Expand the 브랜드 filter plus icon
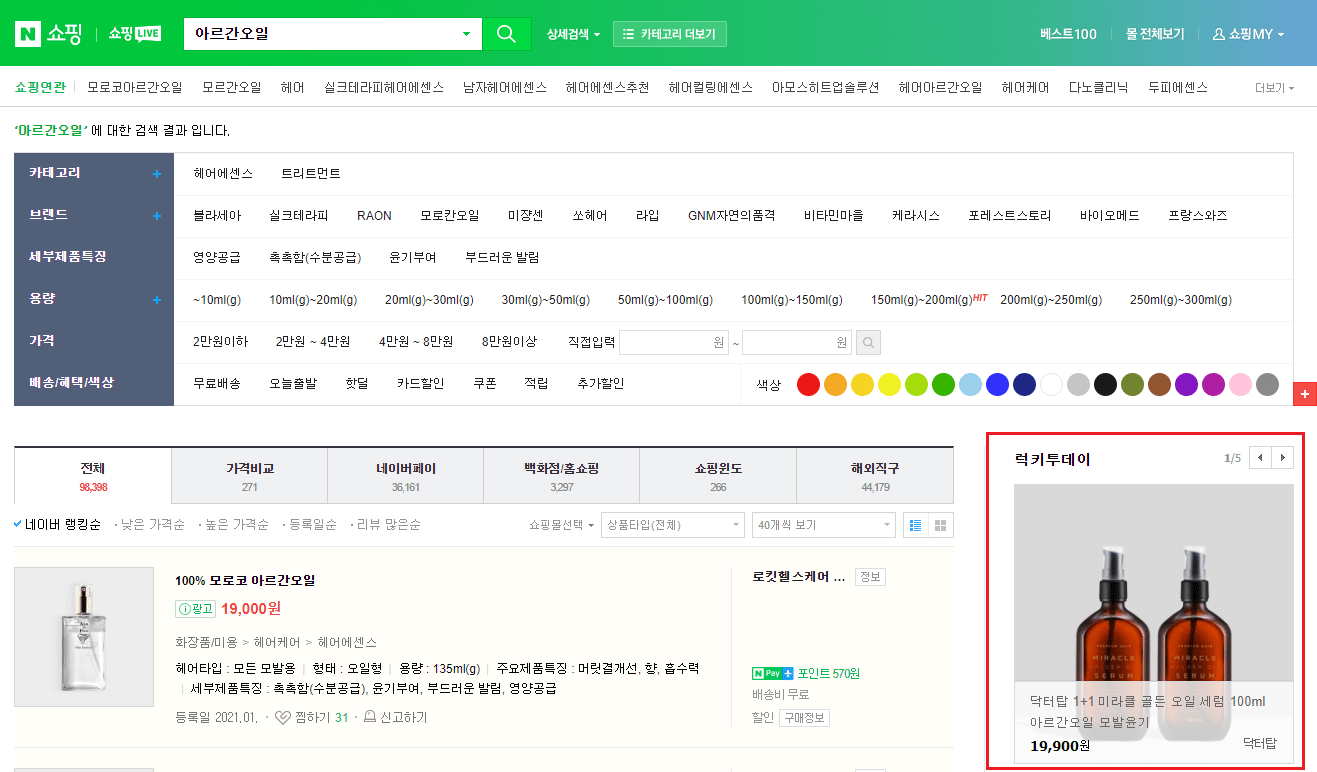1317x772 pixels. pyautogui.click(x=157, y=216)
